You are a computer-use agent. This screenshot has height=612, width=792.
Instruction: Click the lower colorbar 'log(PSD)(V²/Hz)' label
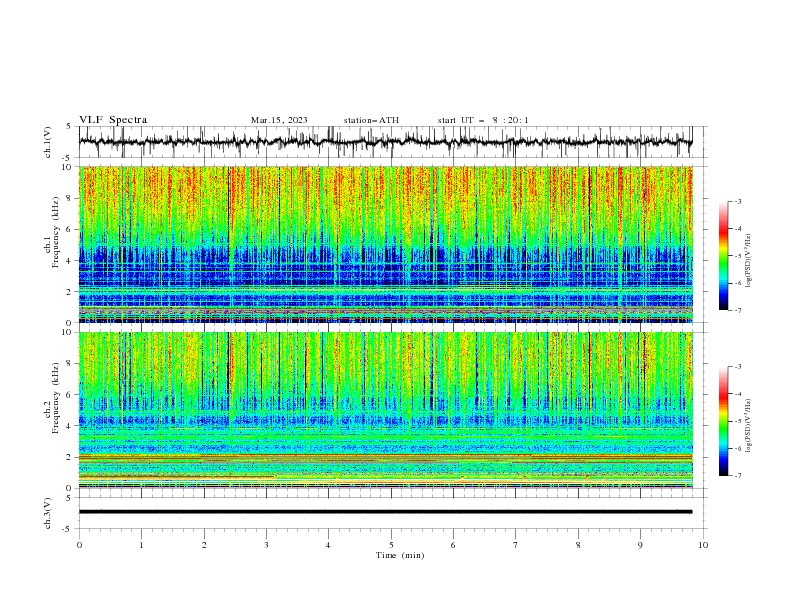click(x=748, y=426)
